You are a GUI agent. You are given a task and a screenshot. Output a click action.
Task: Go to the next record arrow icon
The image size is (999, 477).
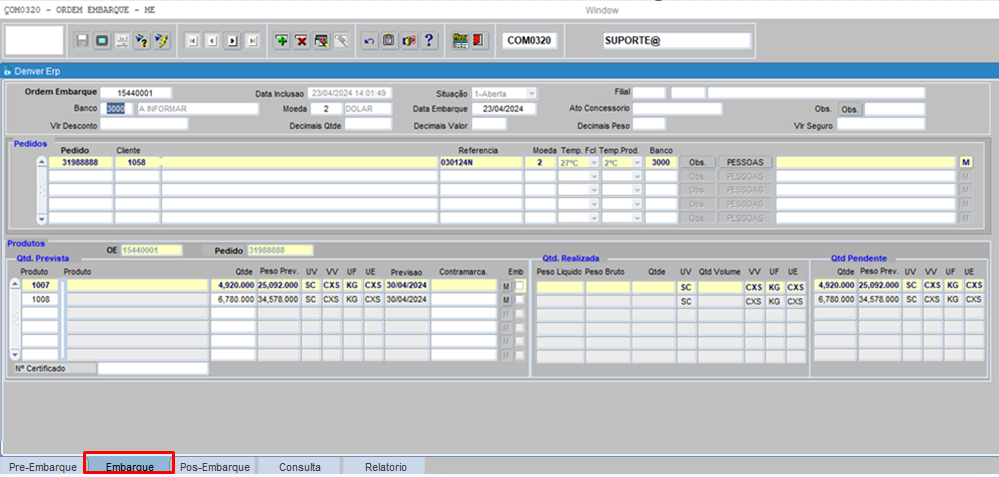[x=233, y=41]
